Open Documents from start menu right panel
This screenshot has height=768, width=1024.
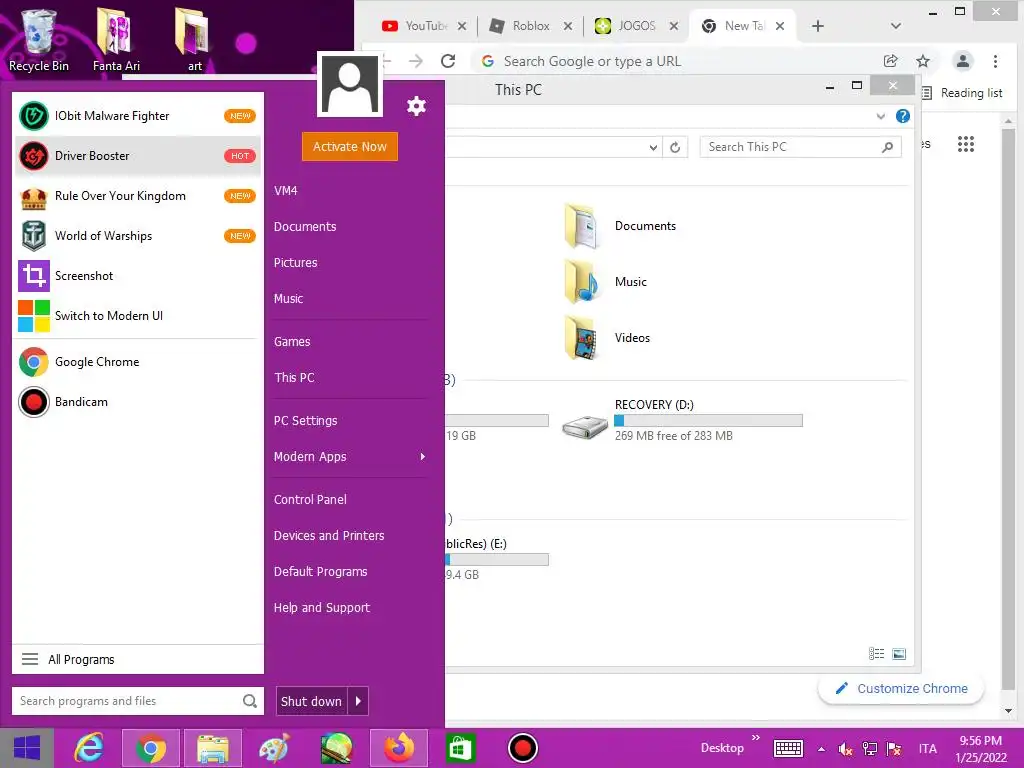point(305,227)
